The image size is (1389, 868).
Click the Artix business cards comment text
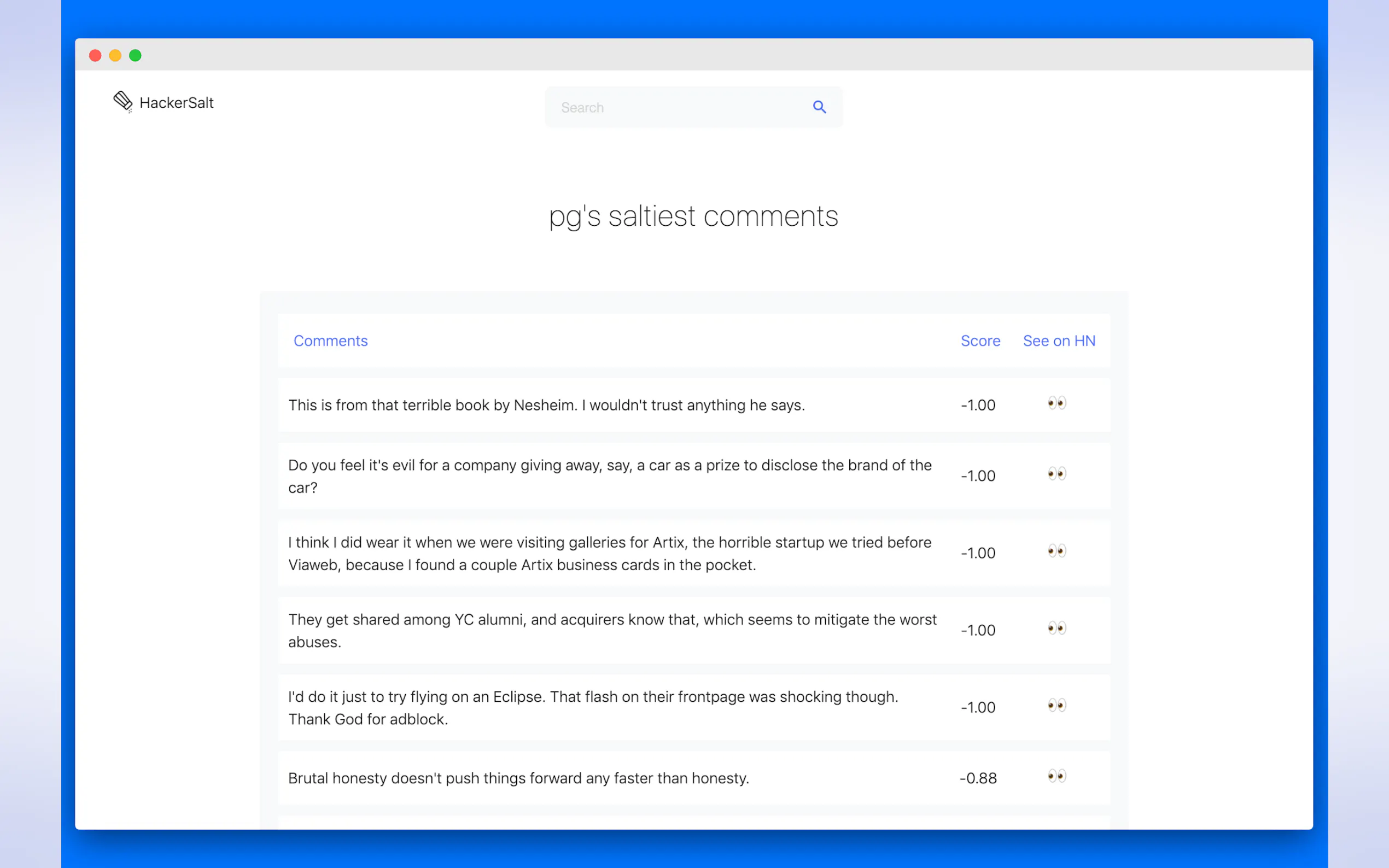(609, 553)
